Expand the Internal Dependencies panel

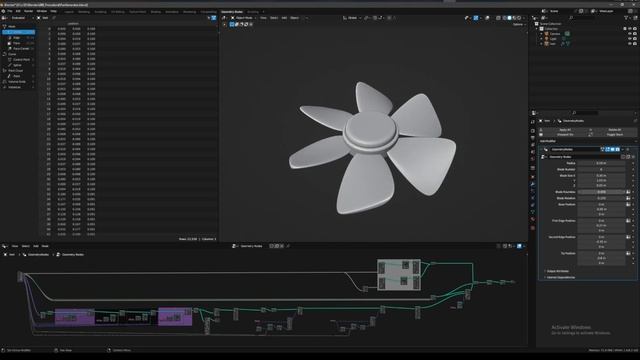pos(560,277)
